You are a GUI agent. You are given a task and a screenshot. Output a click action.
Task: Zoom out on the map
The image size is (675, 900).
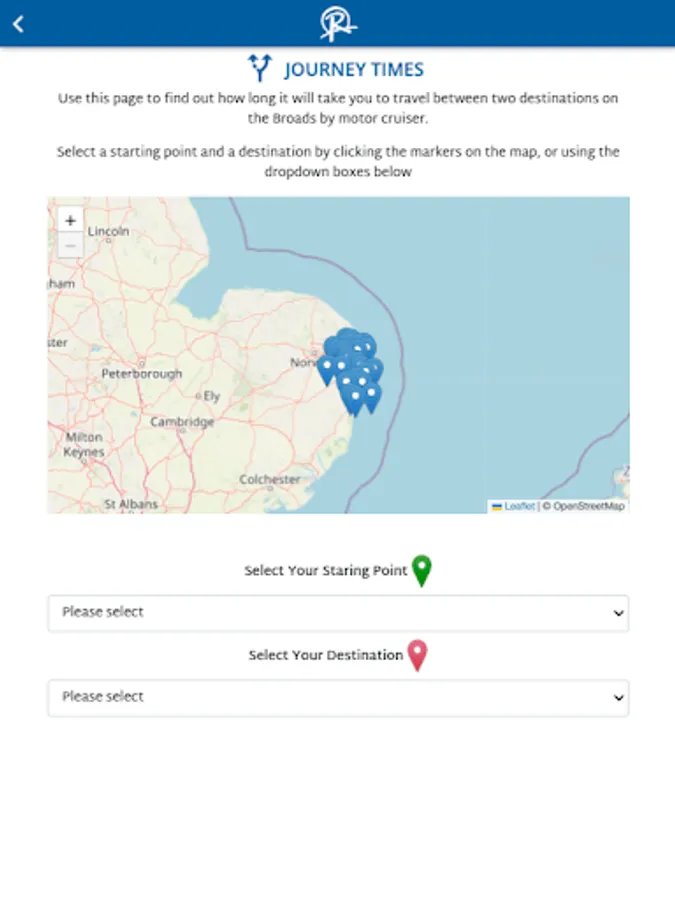pyautogui.click(x=70, y=245)
